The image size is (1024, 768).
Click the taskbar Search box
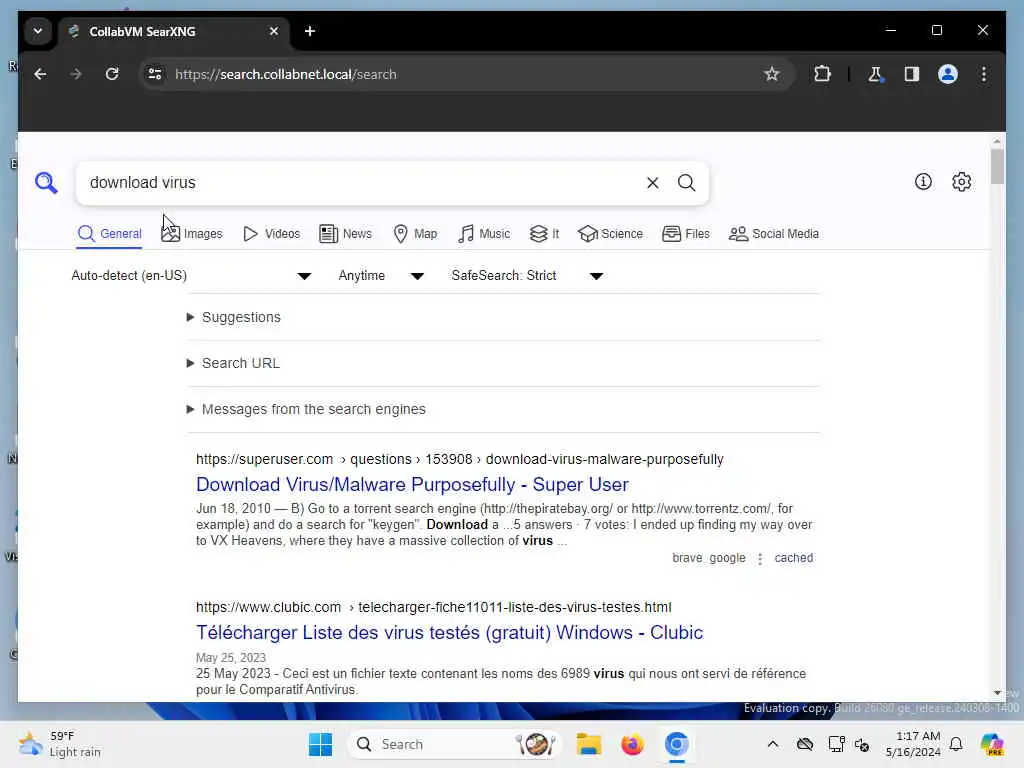click(455, 744)
